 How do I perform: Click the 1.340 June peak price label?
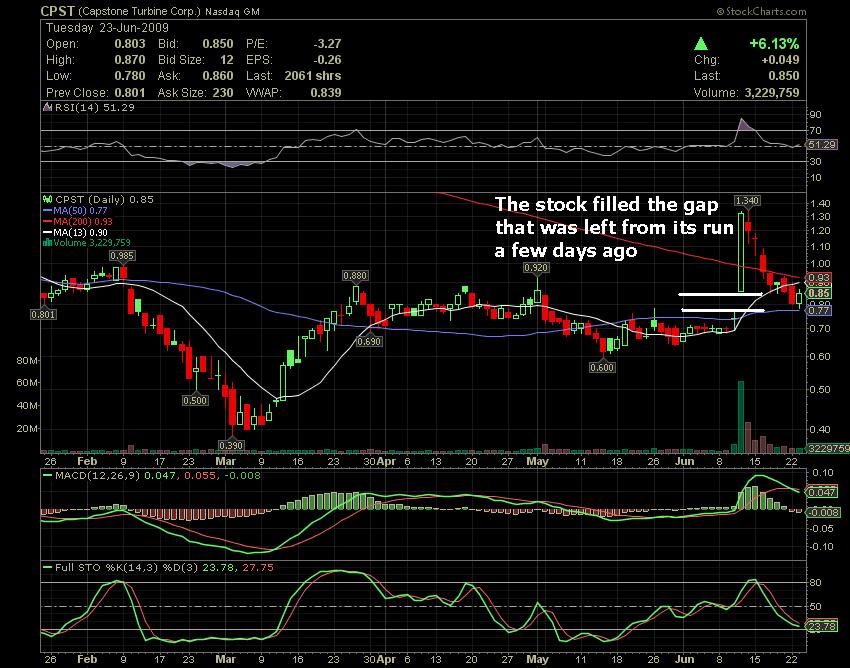coord(747,201)
